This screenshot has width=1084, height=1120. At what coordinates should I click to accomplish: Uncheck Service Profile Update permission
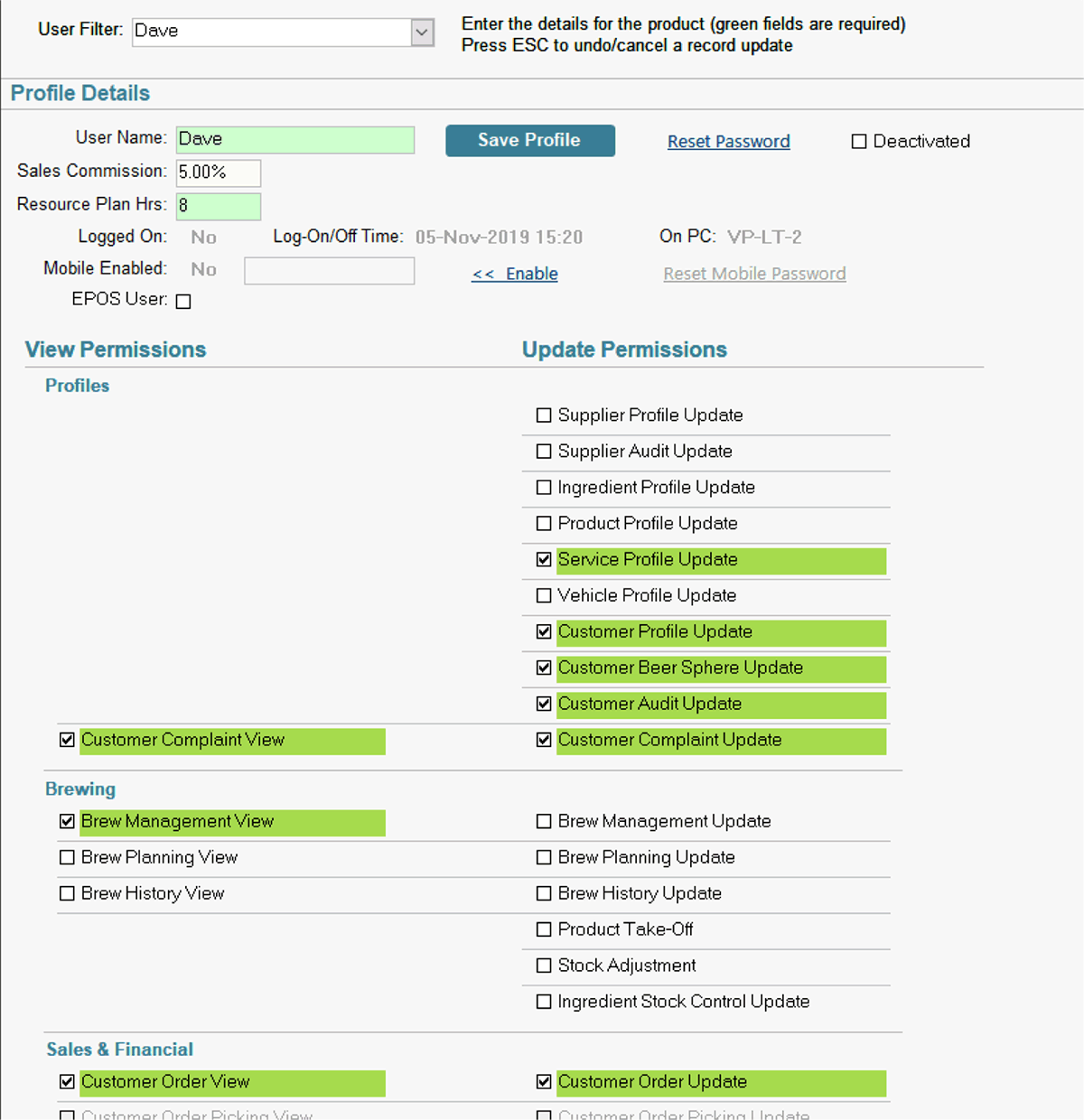click(x=543, y=559)
